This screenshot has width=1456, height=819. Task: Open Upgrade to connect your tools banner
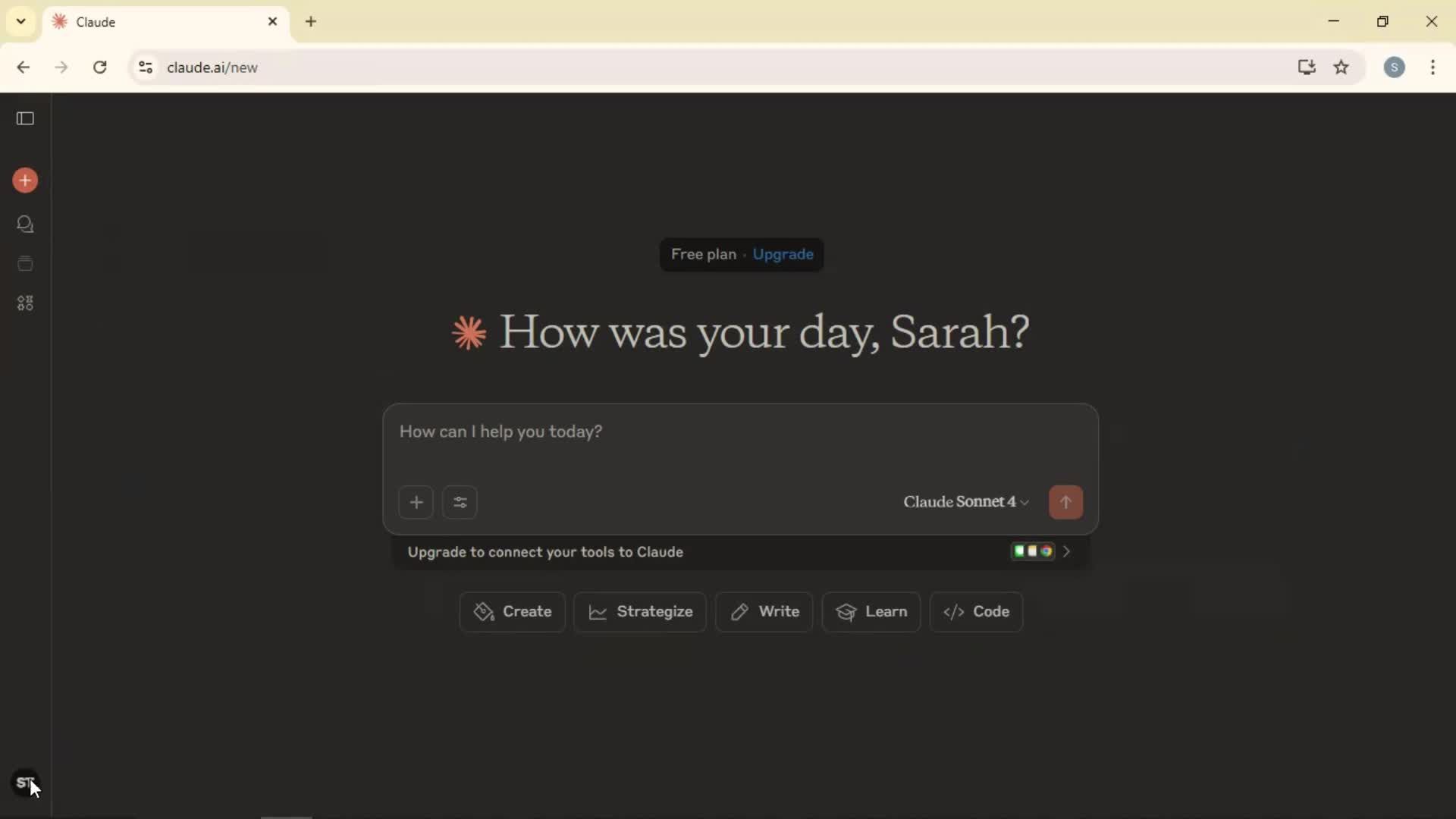pyautogui.click(x=740, y=552)
